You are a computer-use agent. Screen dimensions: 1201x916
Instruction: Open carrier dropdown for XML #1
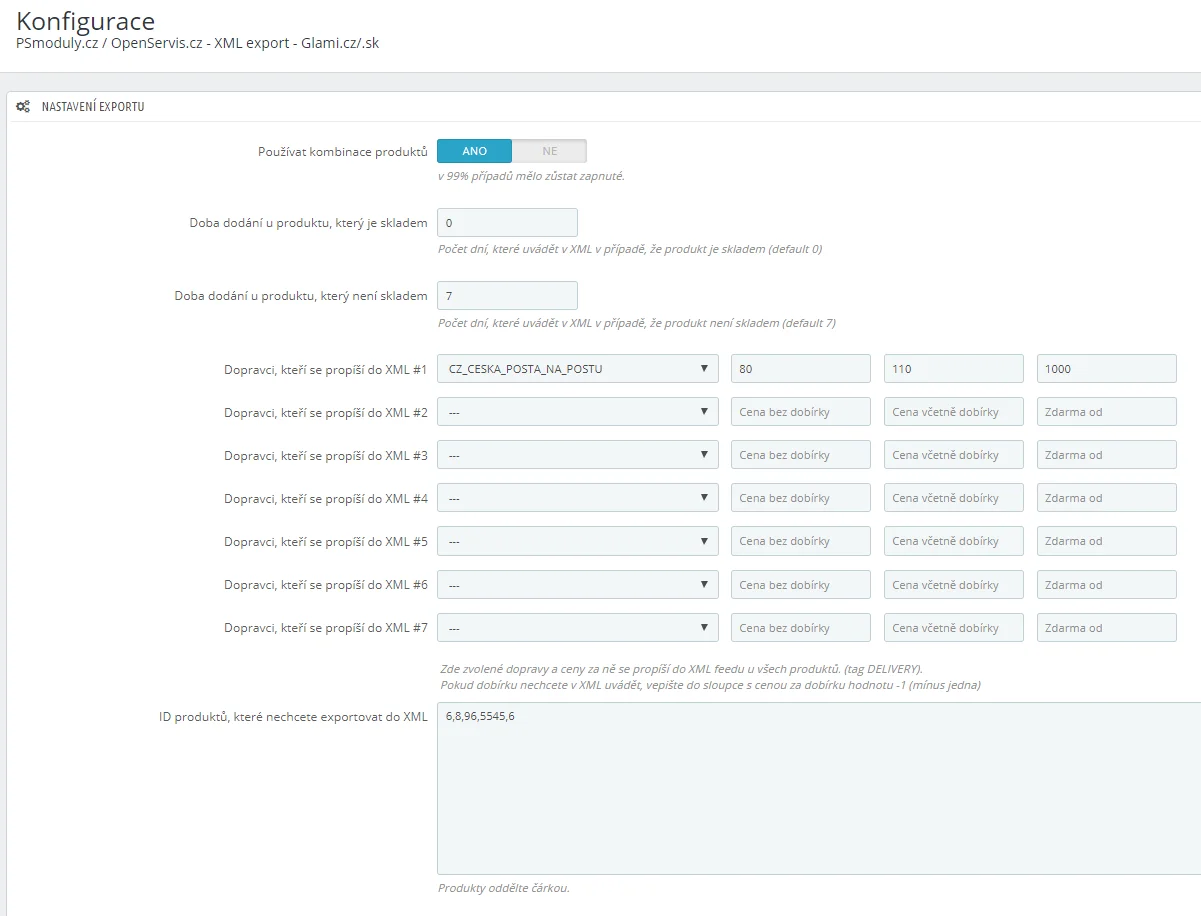tap(577, 369)
